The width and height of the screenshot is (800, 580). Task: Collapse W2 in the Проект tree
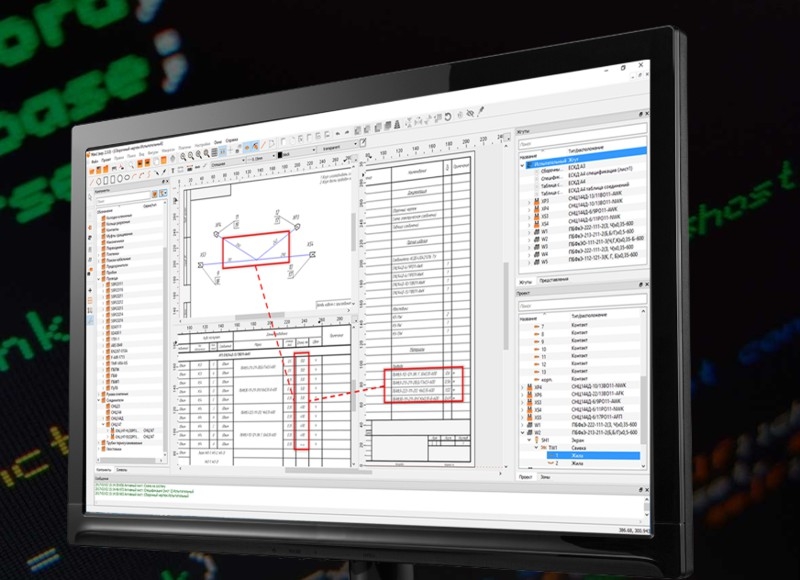[x=522, y=433]
